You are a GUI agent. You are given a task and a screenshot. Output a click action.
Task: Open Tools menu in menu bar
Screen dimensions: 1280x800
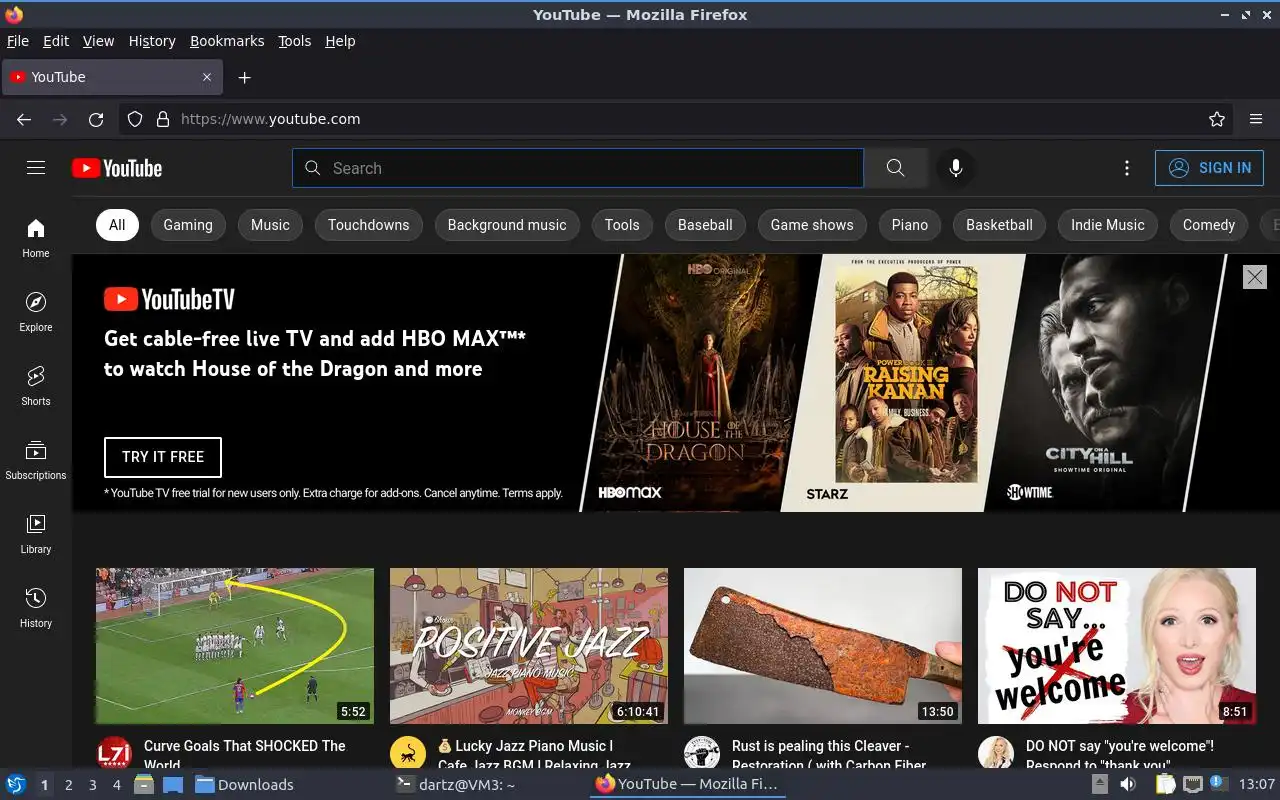coord(294,41)
